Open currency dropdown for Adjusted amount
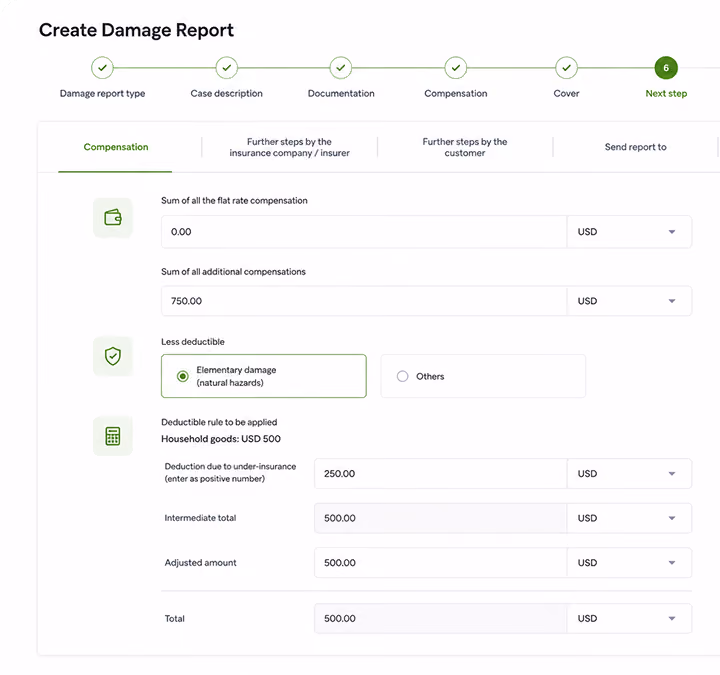Image resolution: width=720 pixels, height=675 pixels. [630, 562]
